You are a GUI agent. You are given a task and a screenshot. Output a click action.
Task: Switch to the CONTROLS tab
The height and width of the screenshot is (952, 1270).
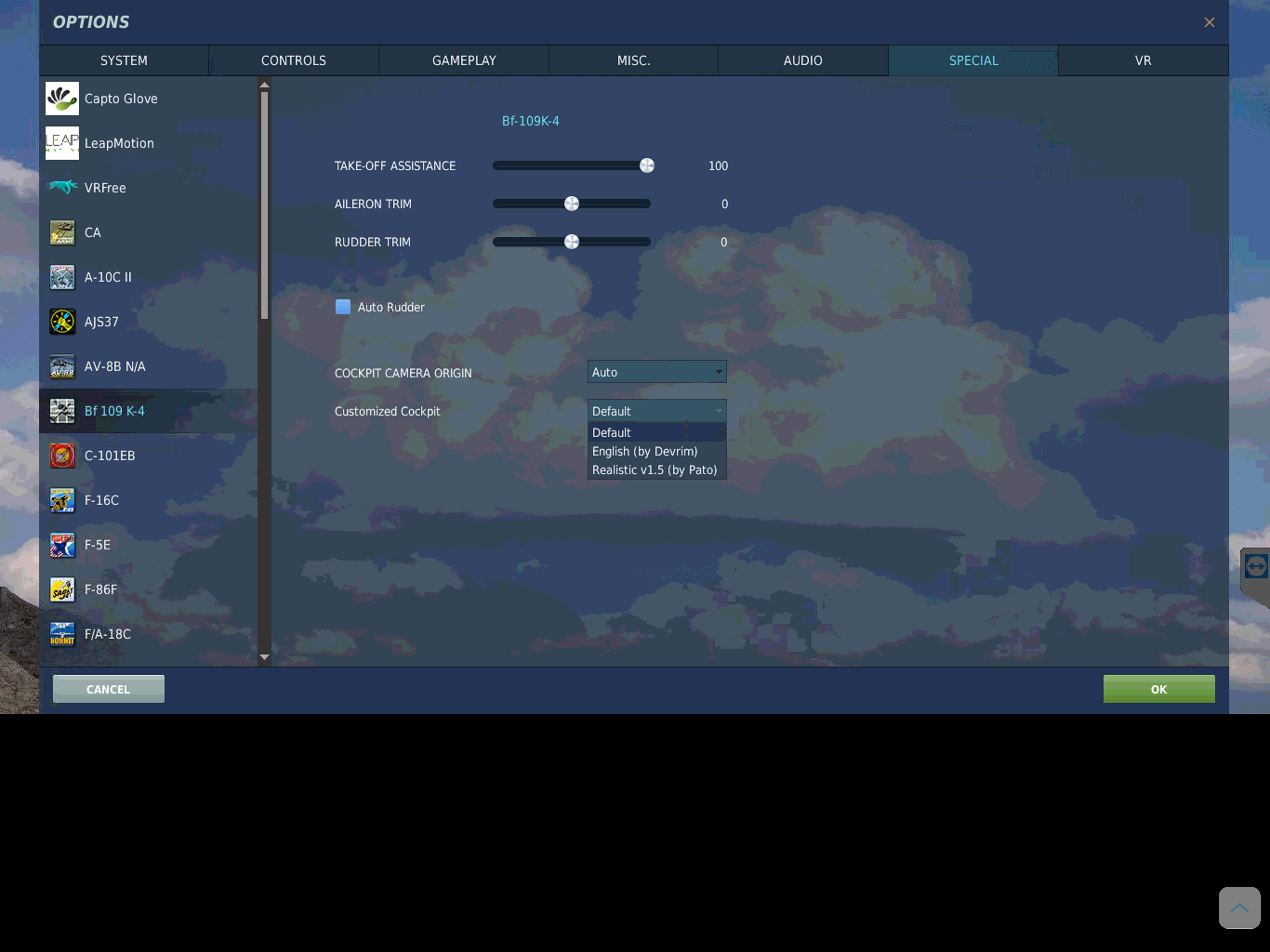293,61
